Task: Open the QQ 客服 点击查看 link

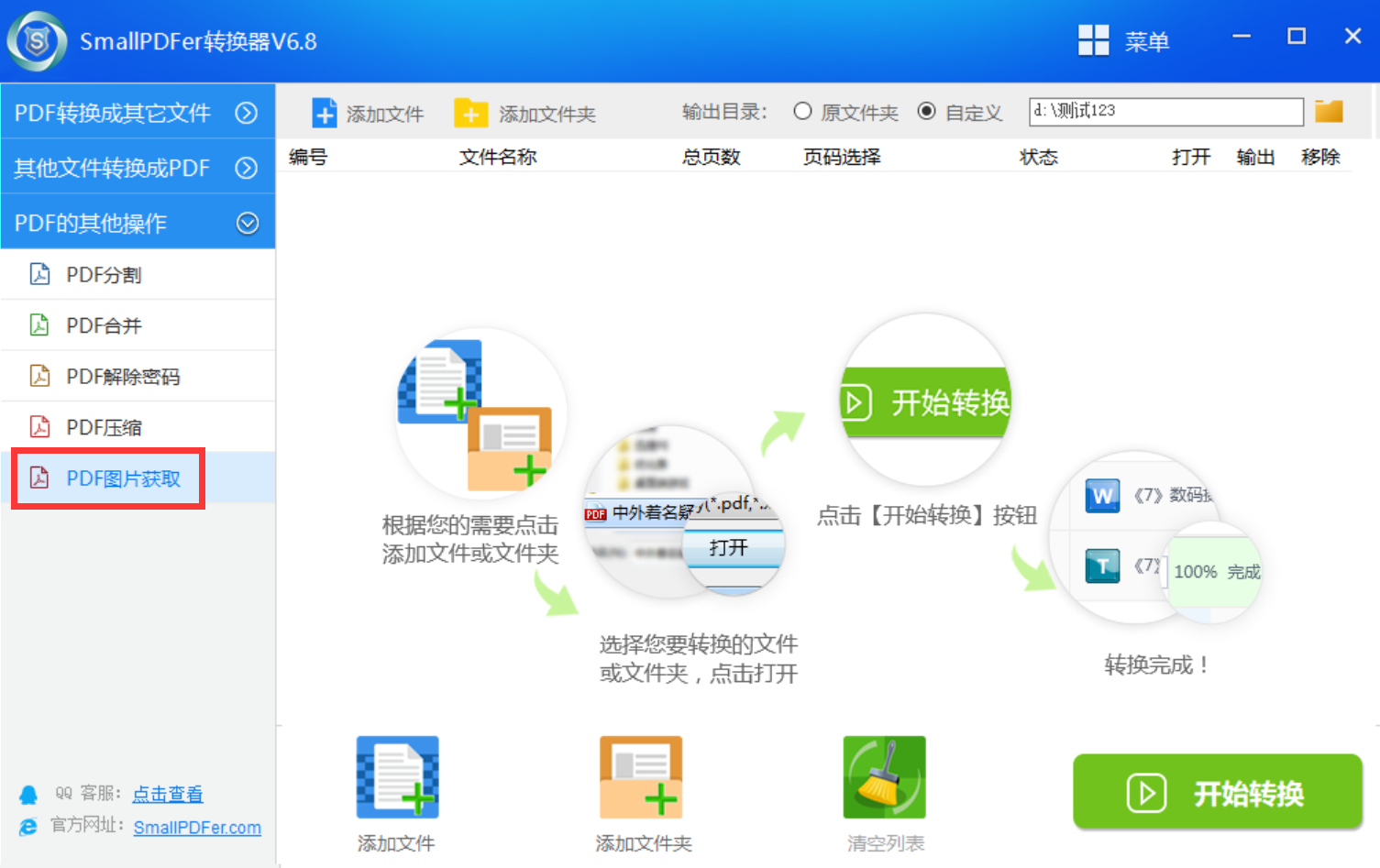Action: 168,794
